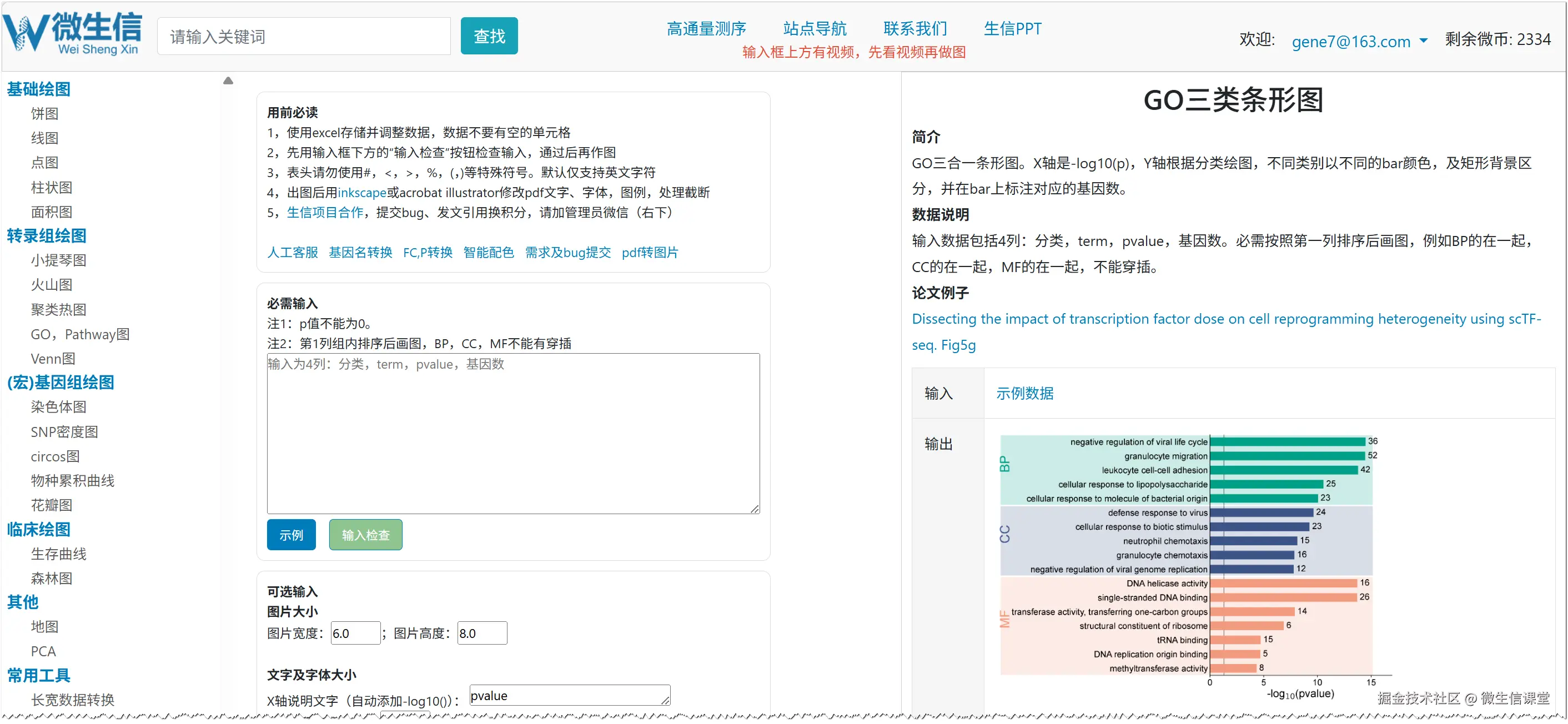Focus the keyword search box
The width and height of the screenshot is (1568, 724).
tap(304, 37)
